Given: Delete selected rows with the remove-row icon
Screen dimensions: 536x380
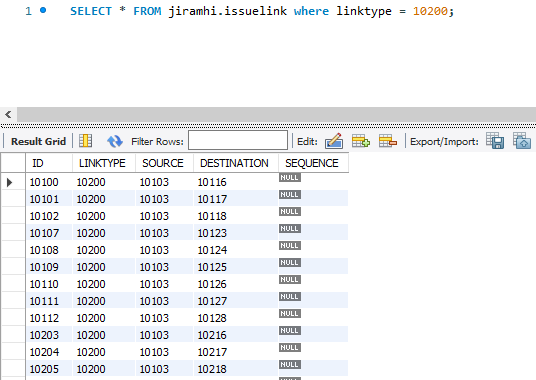Looking at the screenshot, I should [x=388, y=141].
